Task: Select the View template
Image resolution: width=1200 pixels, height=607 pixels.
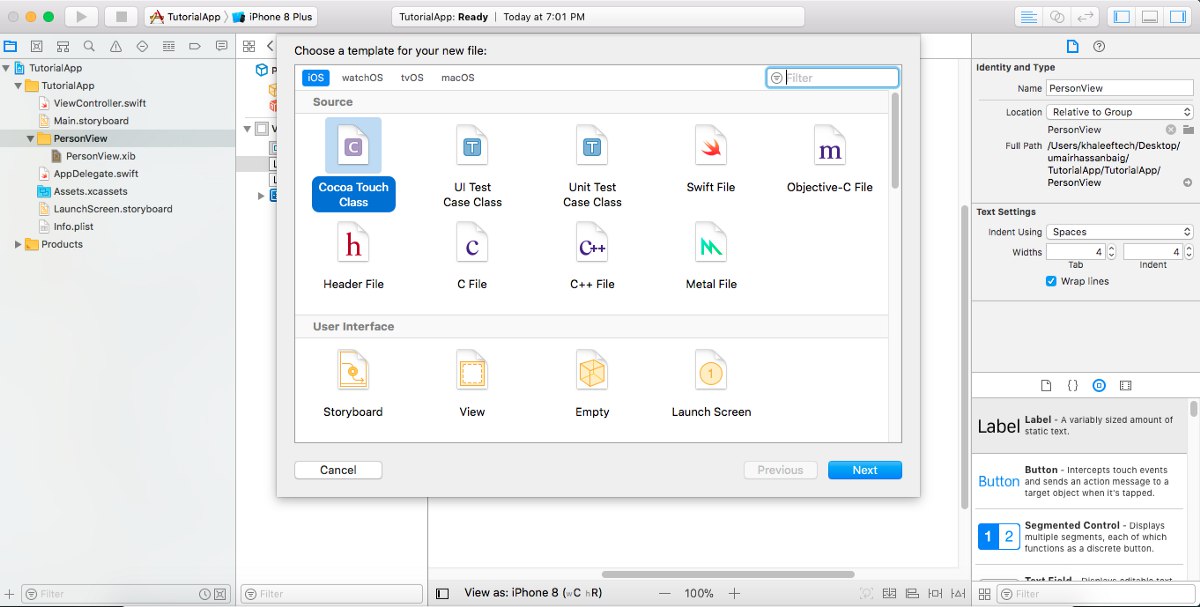Action: (472, 385)
